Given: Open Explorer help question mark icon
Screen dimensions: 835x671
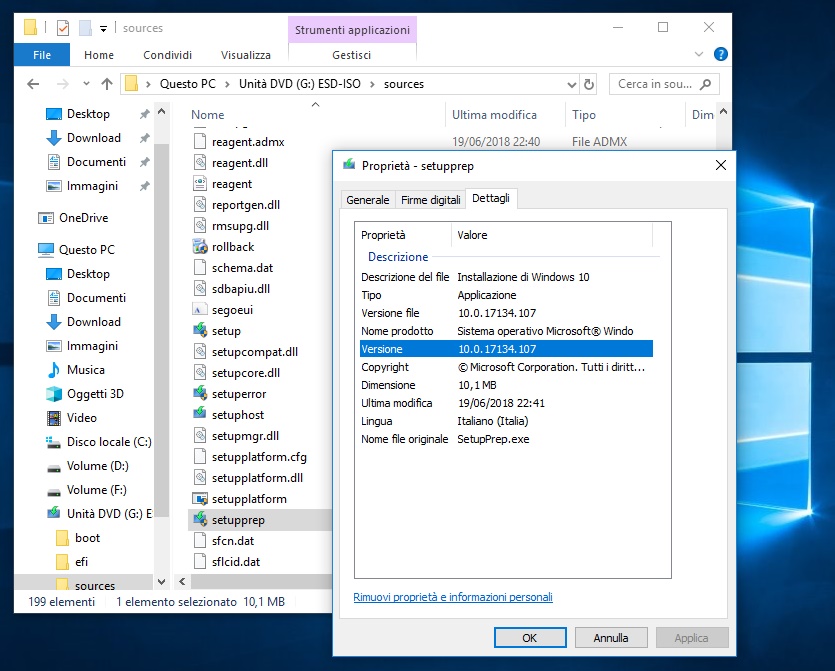Looking at the screenshot, I should 721,54.
